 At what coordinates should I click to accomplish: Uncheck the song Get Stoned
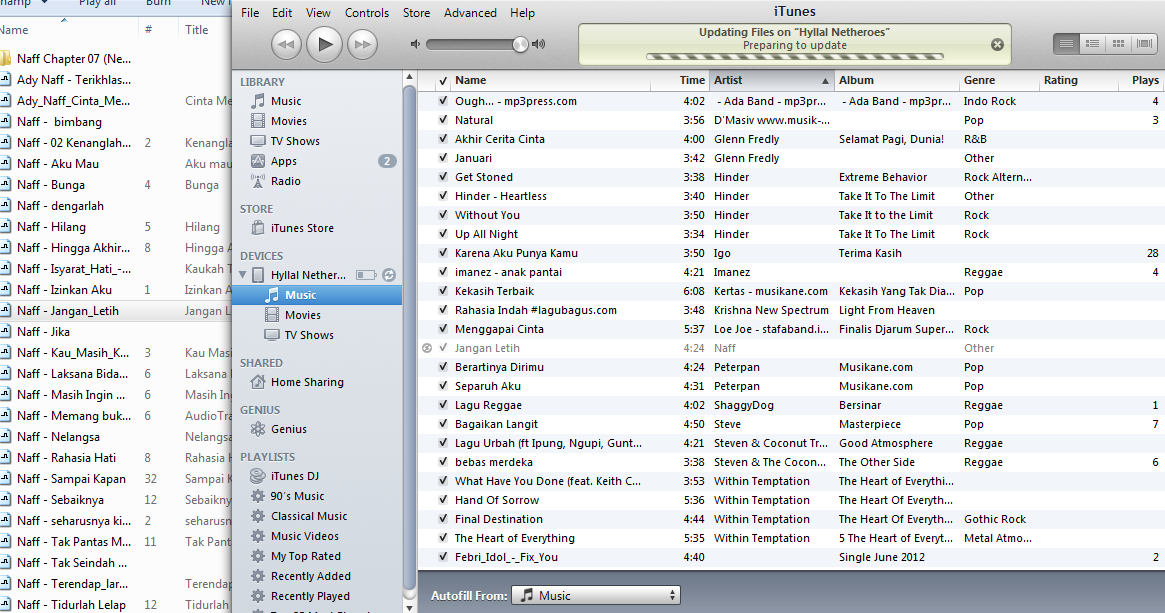[x=443, y=177]
